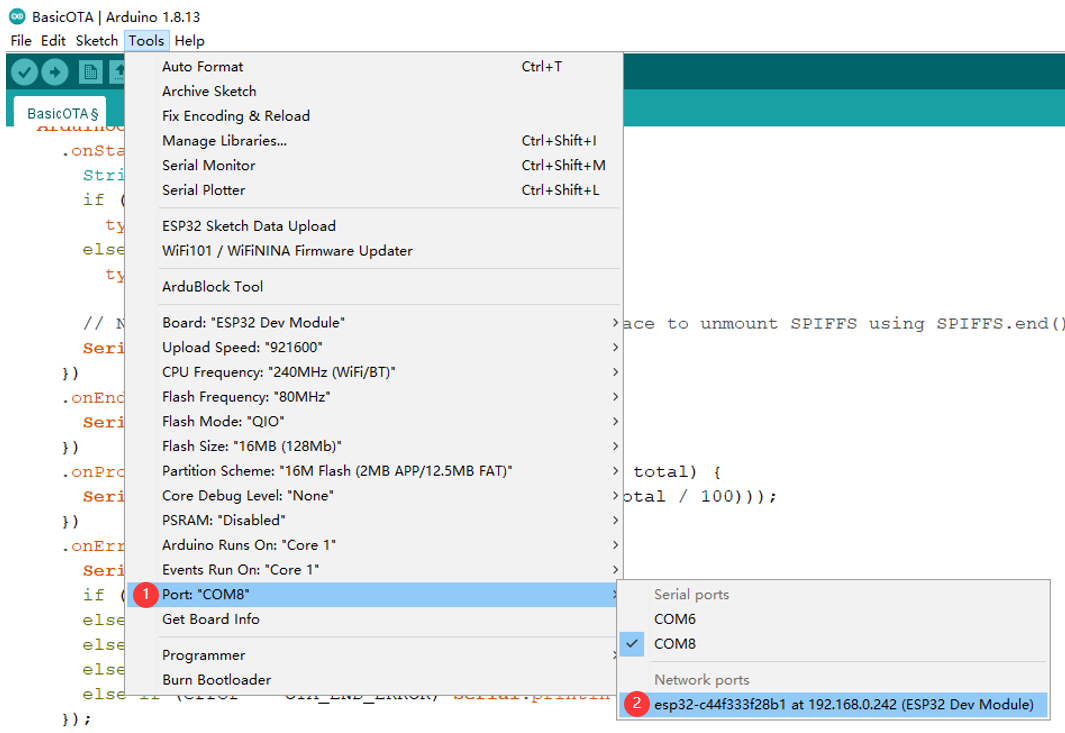
Task: Expand Arduino Runs On Core 1 submenu
Action: [374, 545]
